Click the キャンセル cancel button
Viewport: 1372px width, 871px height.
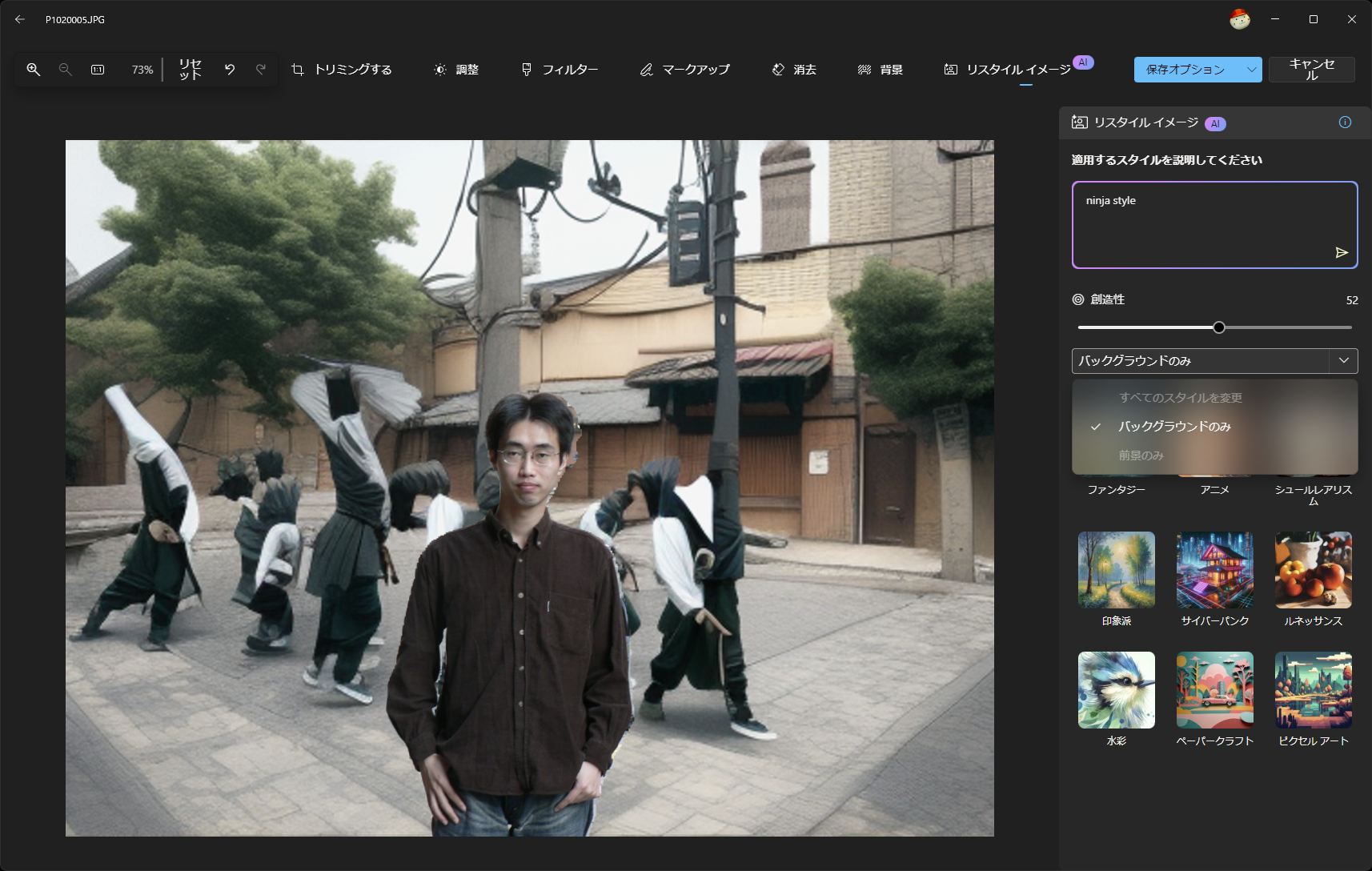(x=1312, y=70)
